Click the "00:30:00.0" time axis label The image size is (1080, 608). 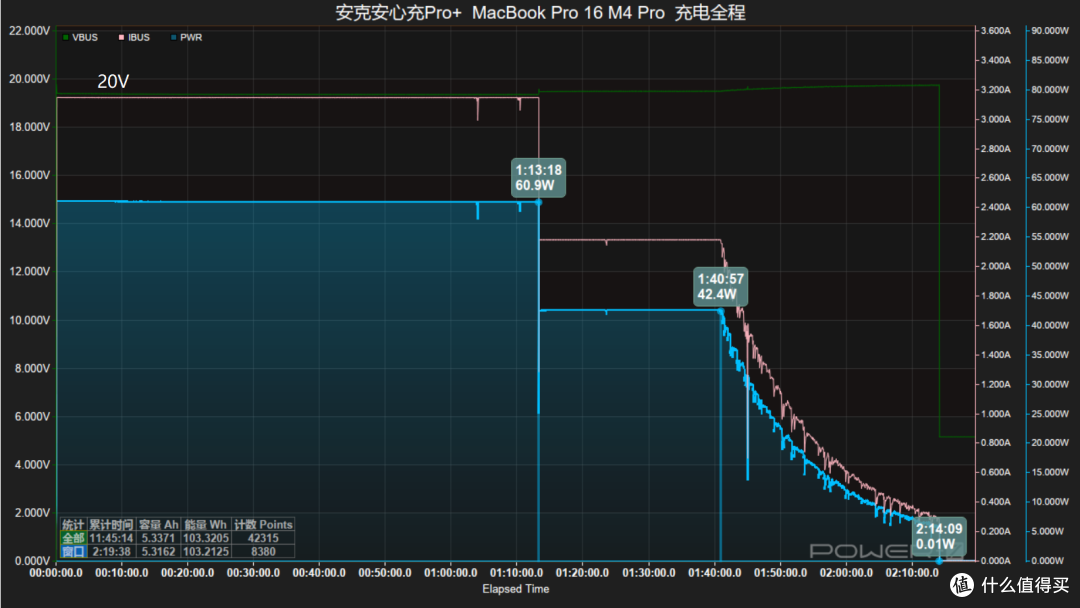click(x=253, y=573)
